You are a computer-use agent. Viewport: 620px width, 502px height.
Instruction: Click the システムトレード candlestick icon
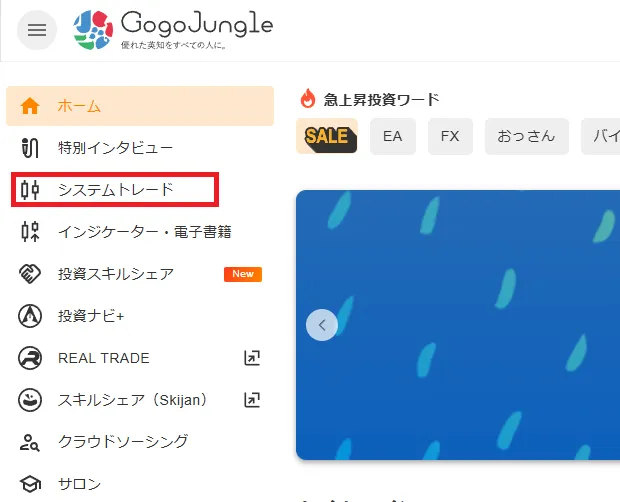coord(30,190)
